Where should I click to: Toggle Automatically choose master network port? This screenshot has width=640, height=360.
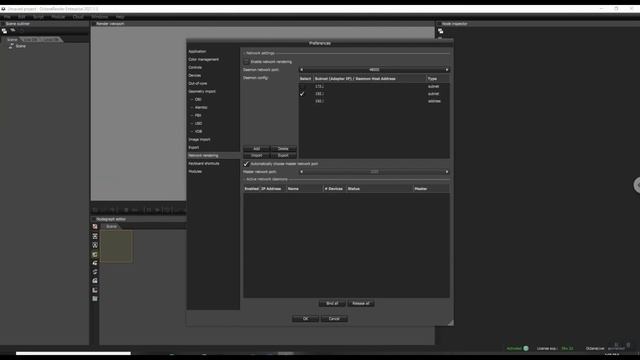click(246, 164)
